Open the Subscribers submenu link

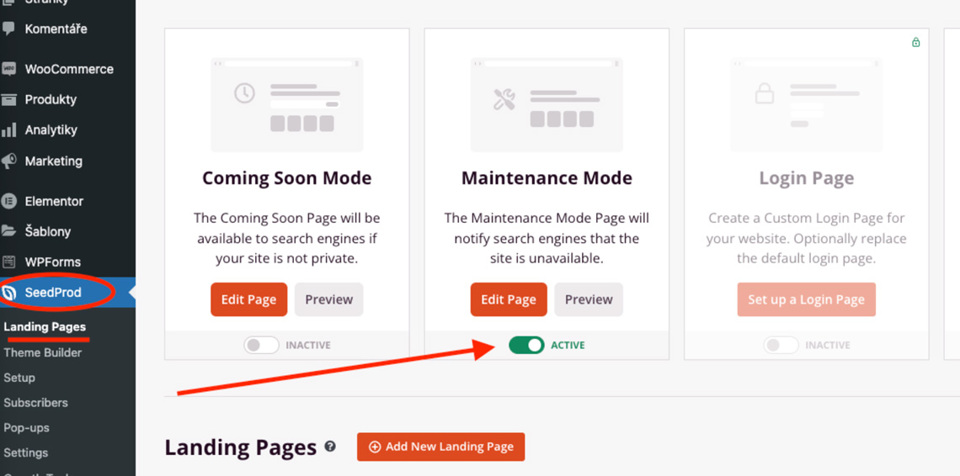(x=36, y=402)
